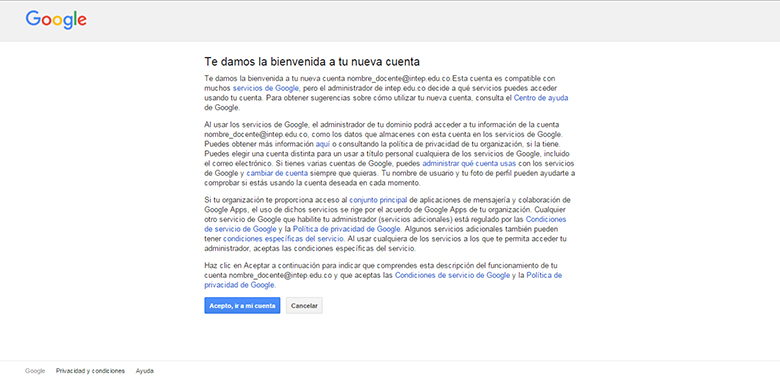Follow the 'aquí' more information link
Image resolution: width=780 pixels, height=377 pixels.
pos(323,144)
